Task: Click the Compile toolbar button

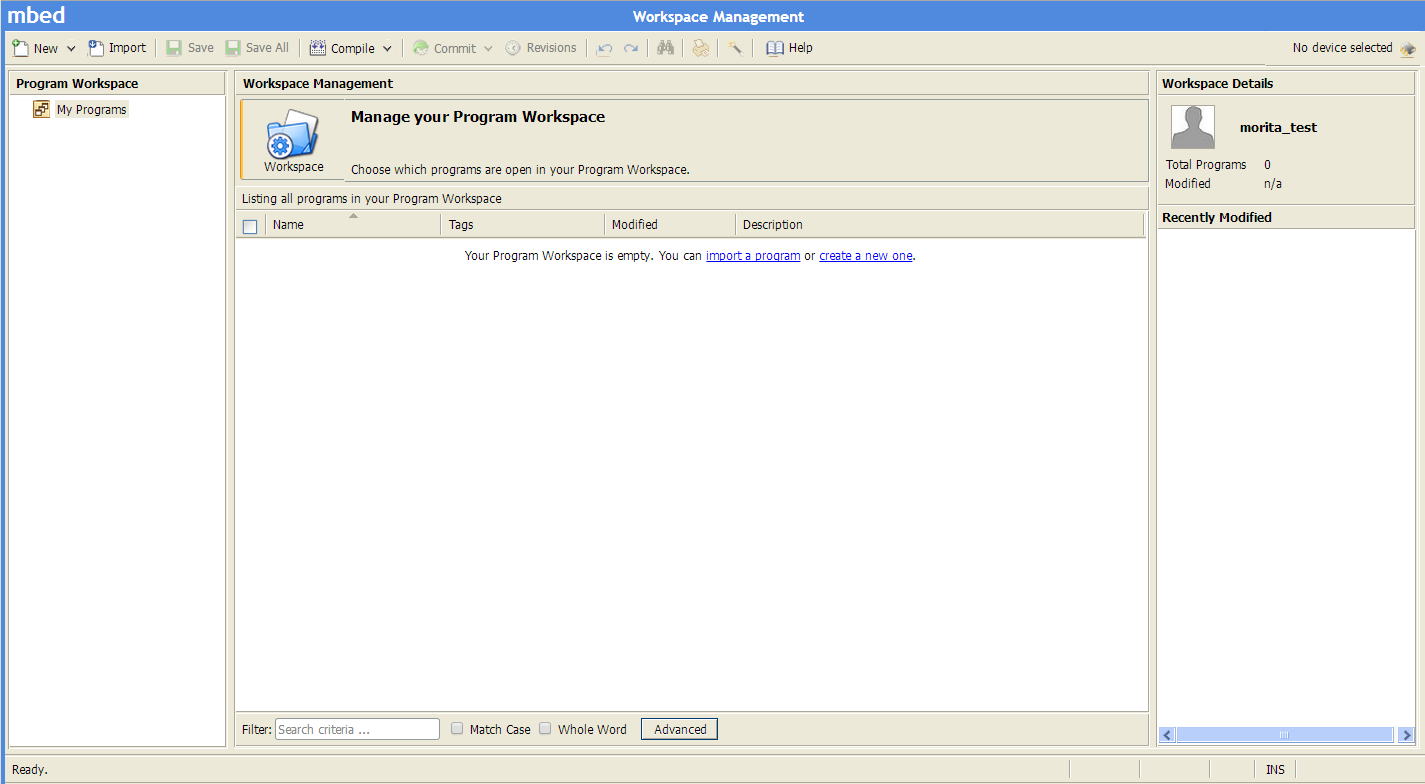Action: (x=342, y=48)
